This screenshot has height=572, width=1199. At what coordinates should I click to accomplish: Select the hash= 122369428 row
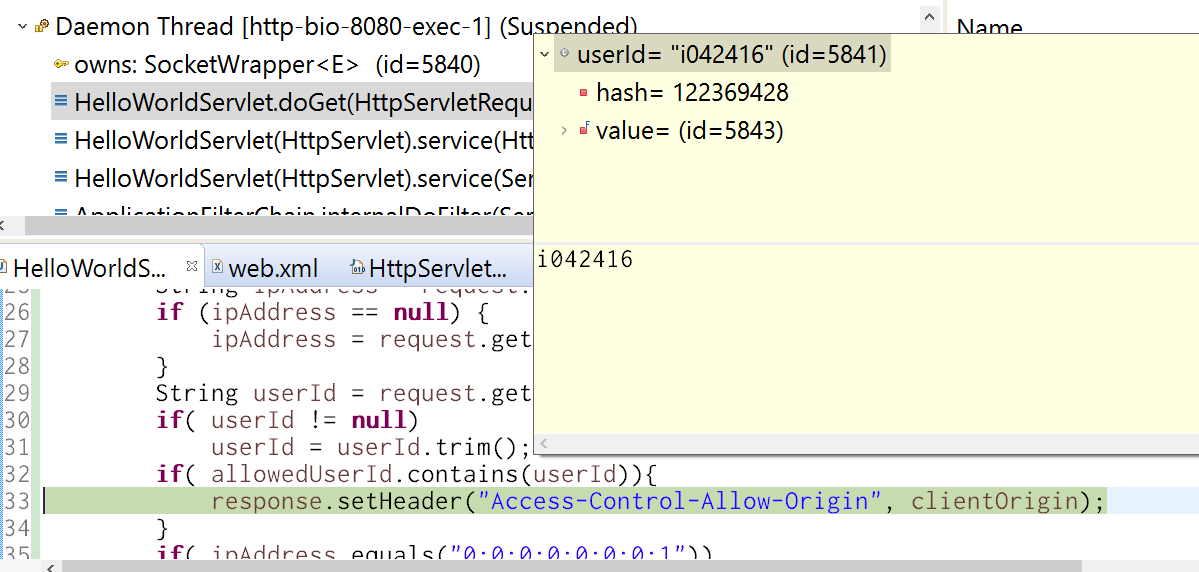pyautogui.click(x=692, y=93)
